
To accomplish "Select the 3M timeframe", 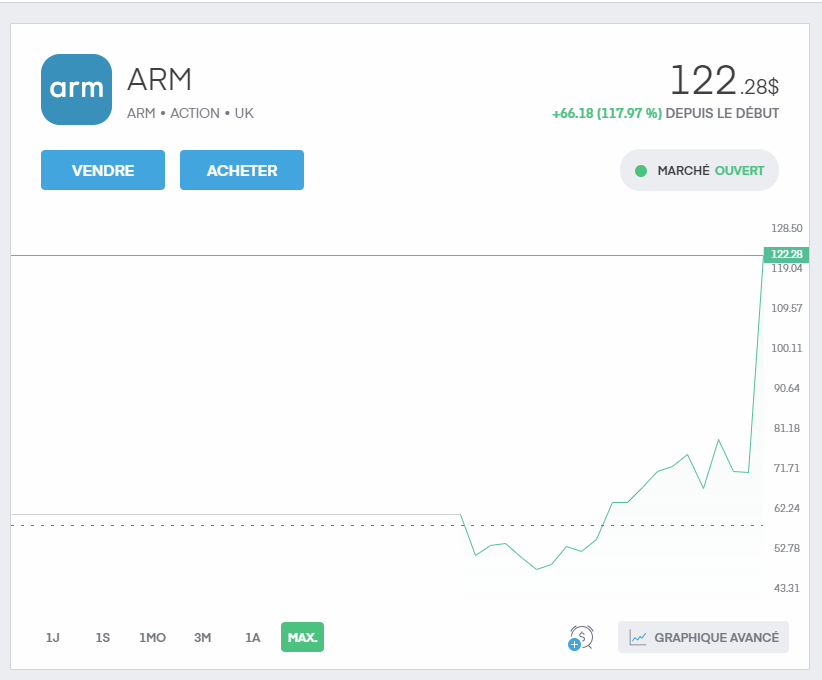I will point(202,637).
